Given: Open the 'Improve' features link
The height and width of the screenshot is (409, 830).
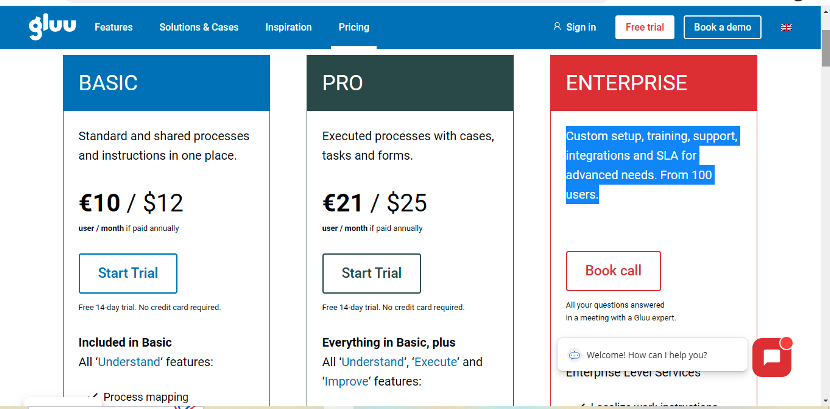Looking at the screenshot, I should click(347, 381).
